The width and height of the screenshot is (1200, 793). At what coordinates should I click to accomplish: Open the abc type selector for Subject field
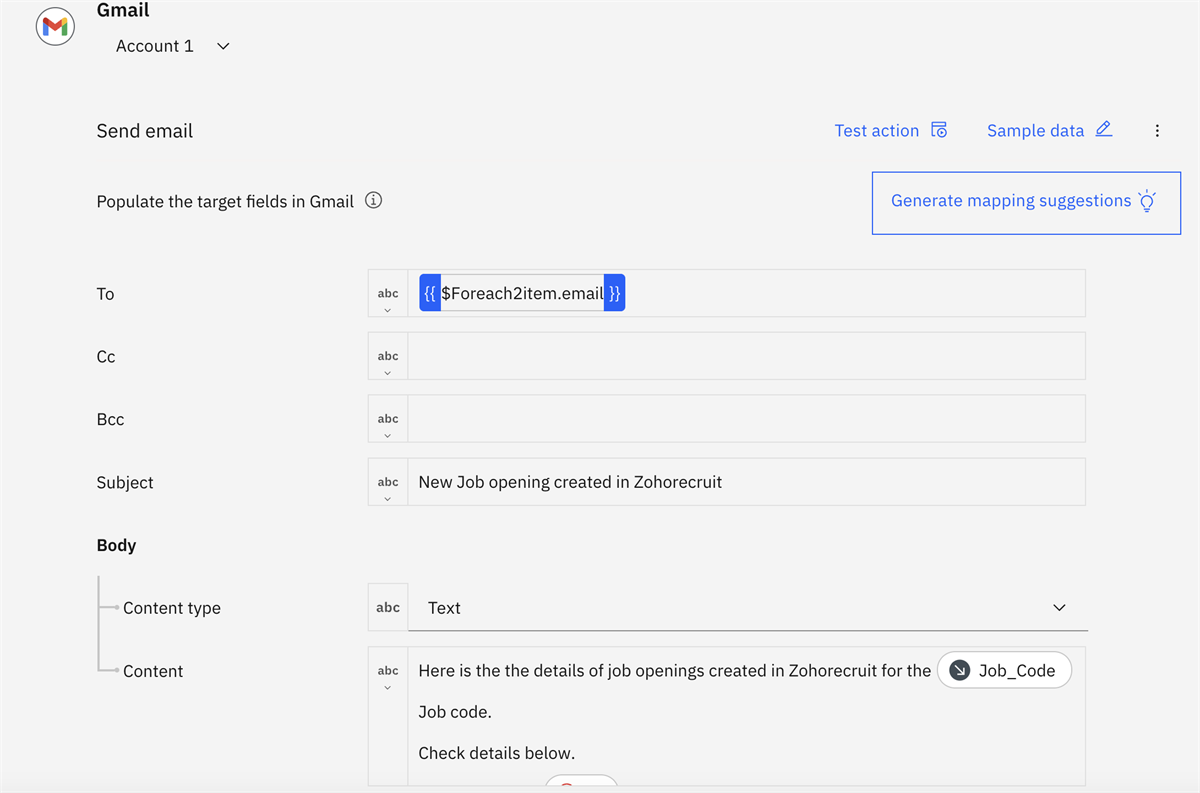pos(388,482)
